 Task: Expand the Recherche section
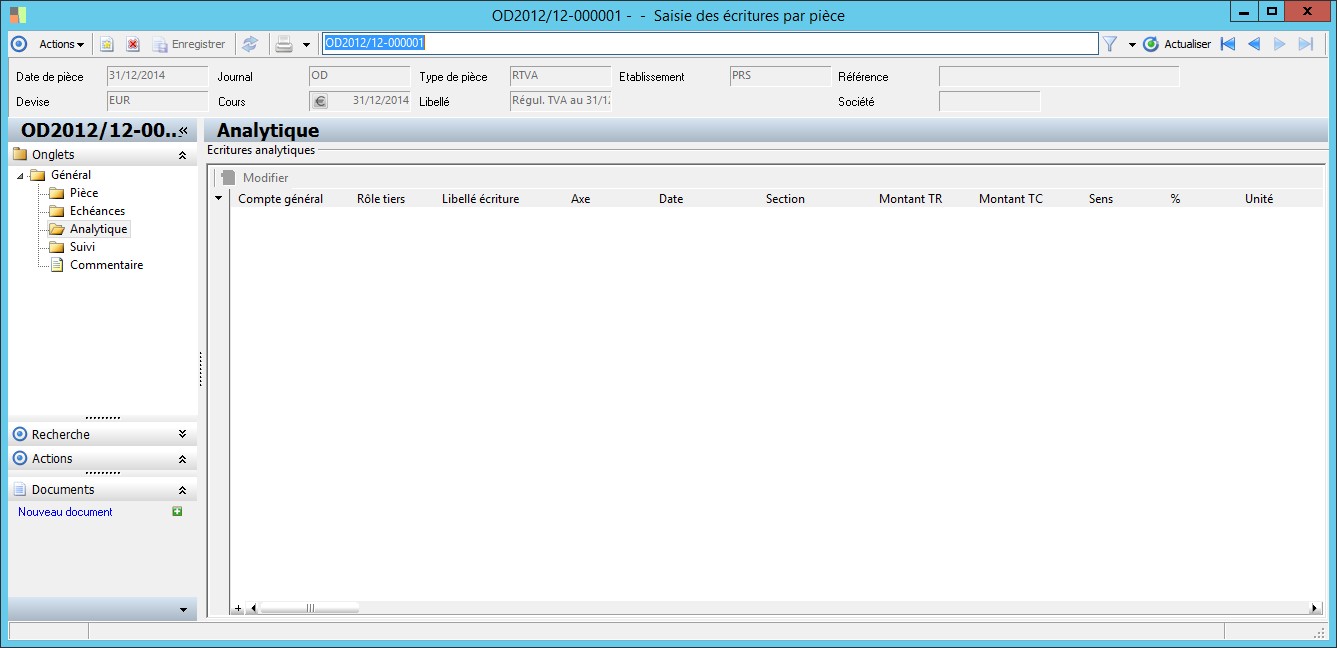coord(182,434)
